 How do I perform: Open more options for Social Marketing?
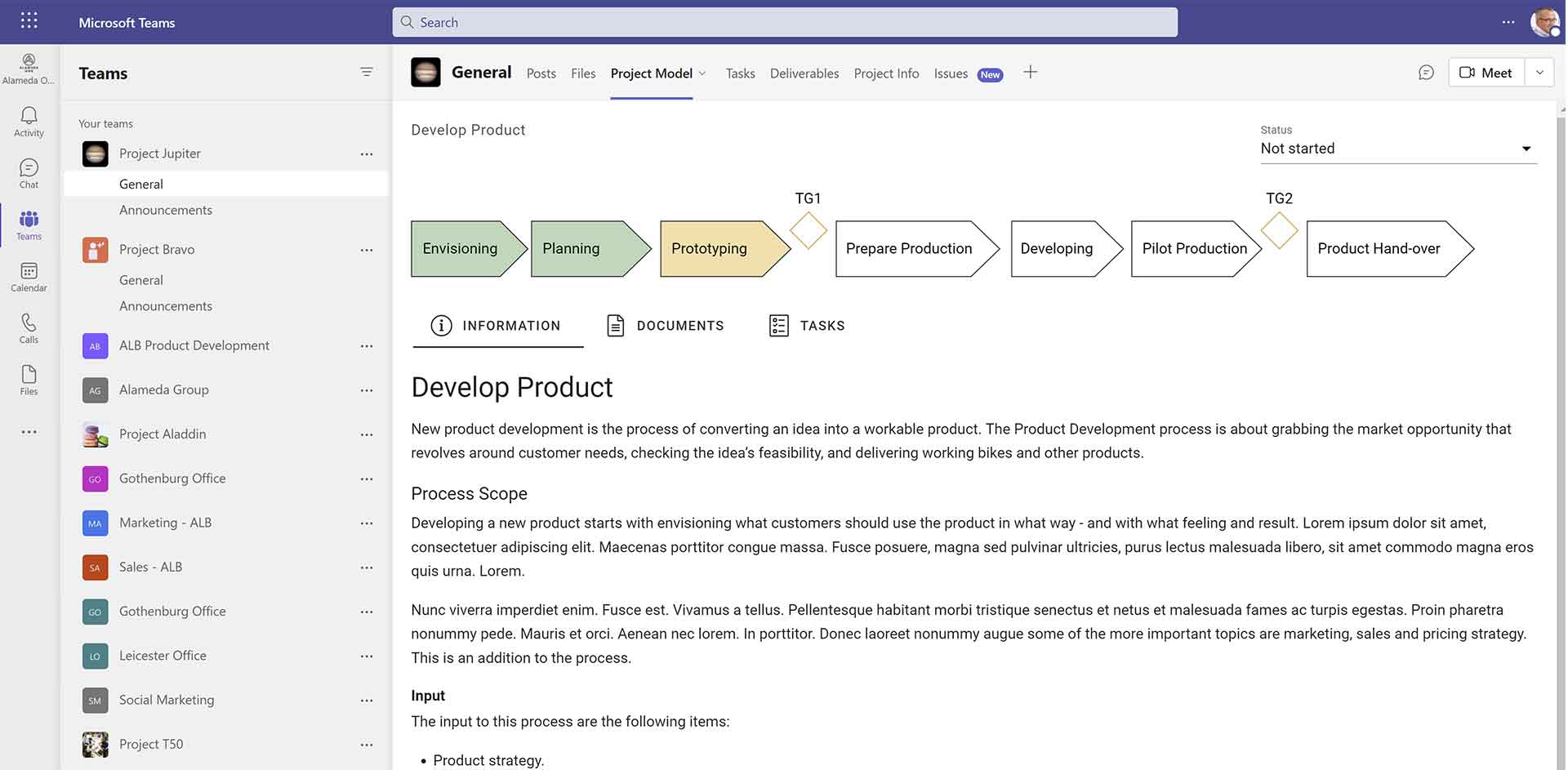(x=367, y=701)
